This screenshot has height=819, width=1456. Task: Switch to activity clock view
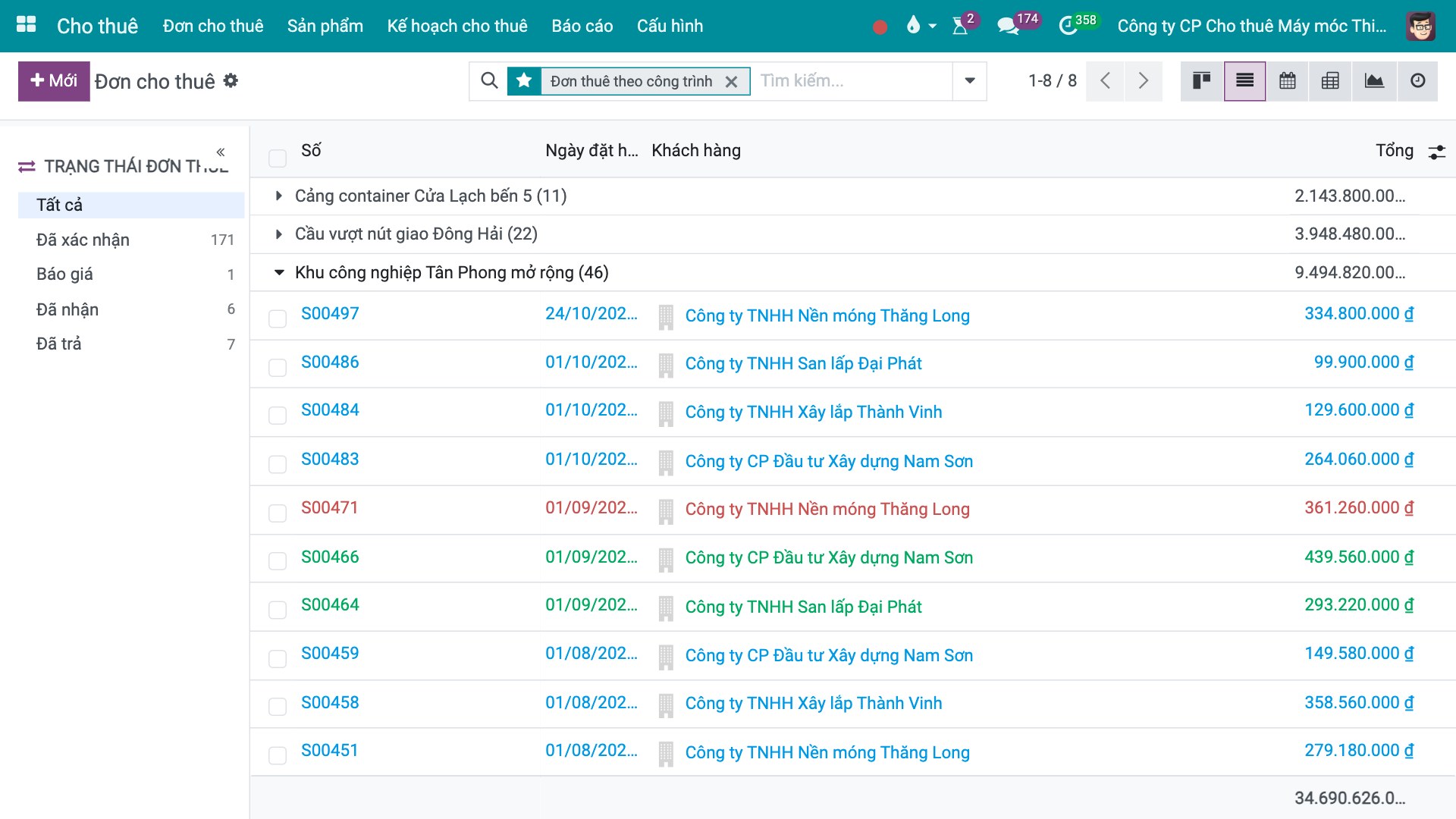pyautogui.click(x=1417, y=80)
